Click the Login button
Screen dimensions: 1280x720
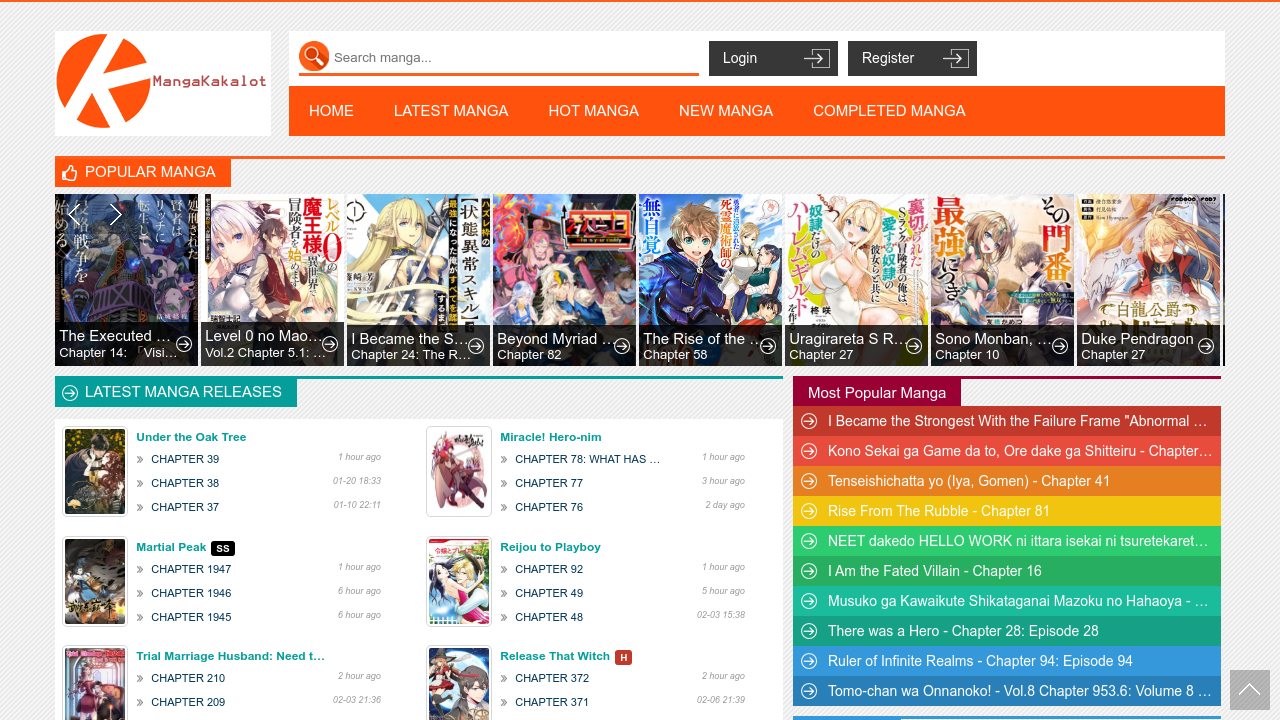point(773,58)
